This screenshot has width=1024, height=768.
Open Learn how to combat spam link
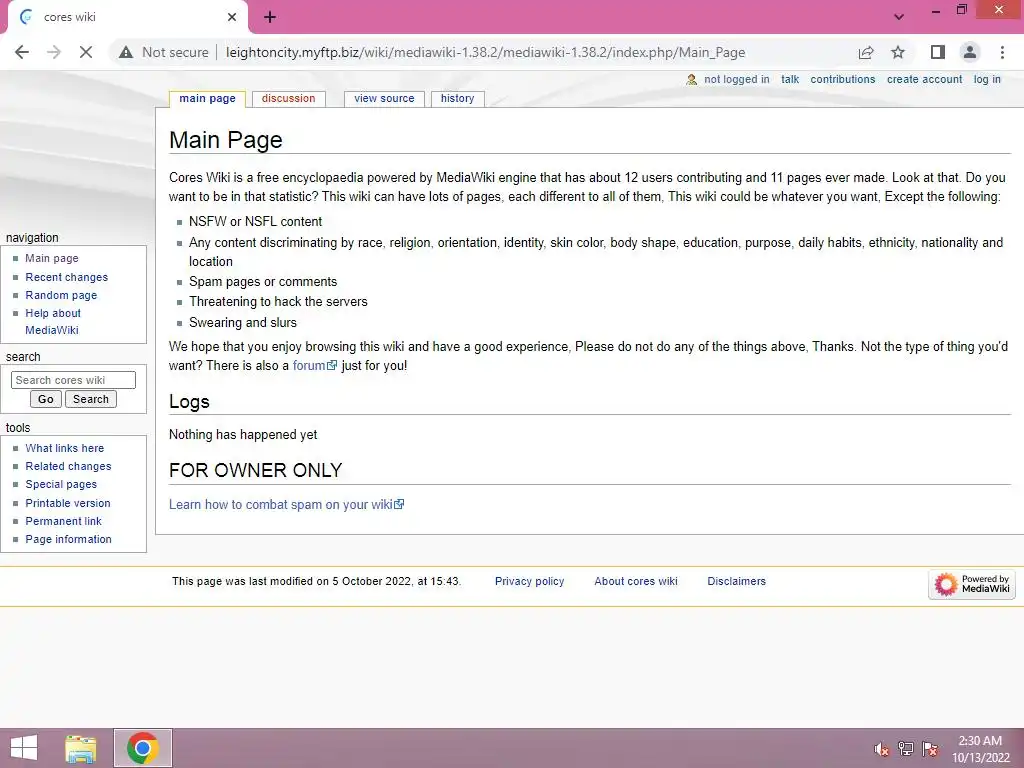(287, 504)
